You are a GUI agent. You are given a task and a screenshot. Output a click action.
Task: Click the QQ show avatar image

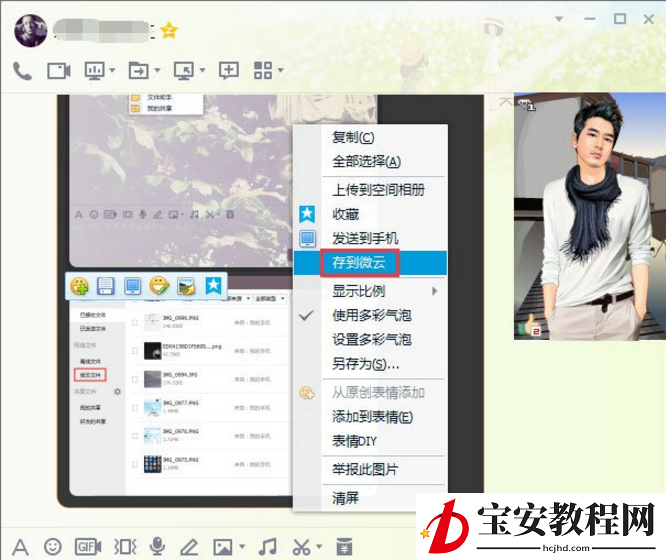click(590, 216)
